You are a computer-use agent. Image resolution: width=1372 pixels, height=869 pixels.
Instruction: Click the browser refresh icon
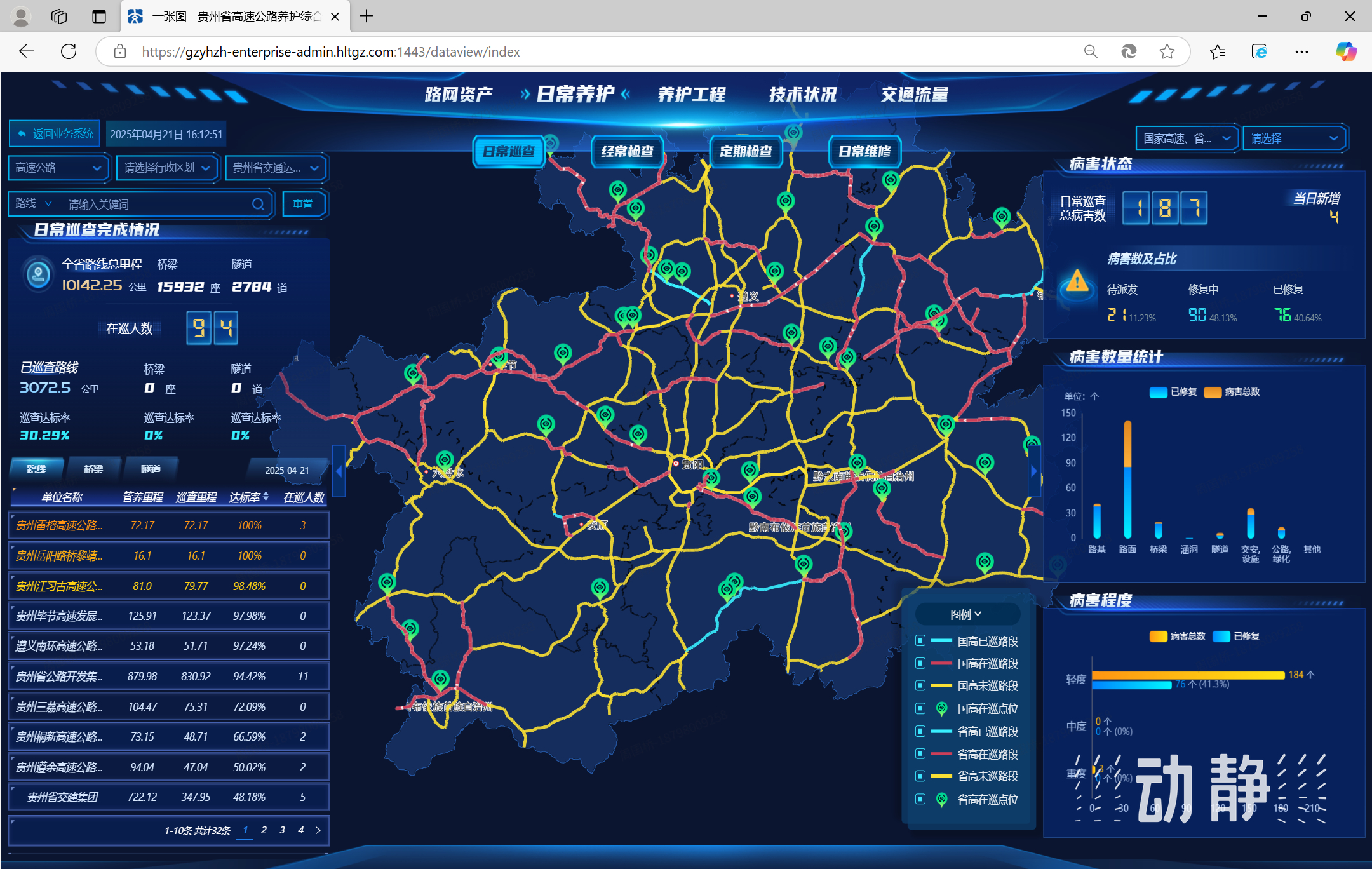[69, 51]
